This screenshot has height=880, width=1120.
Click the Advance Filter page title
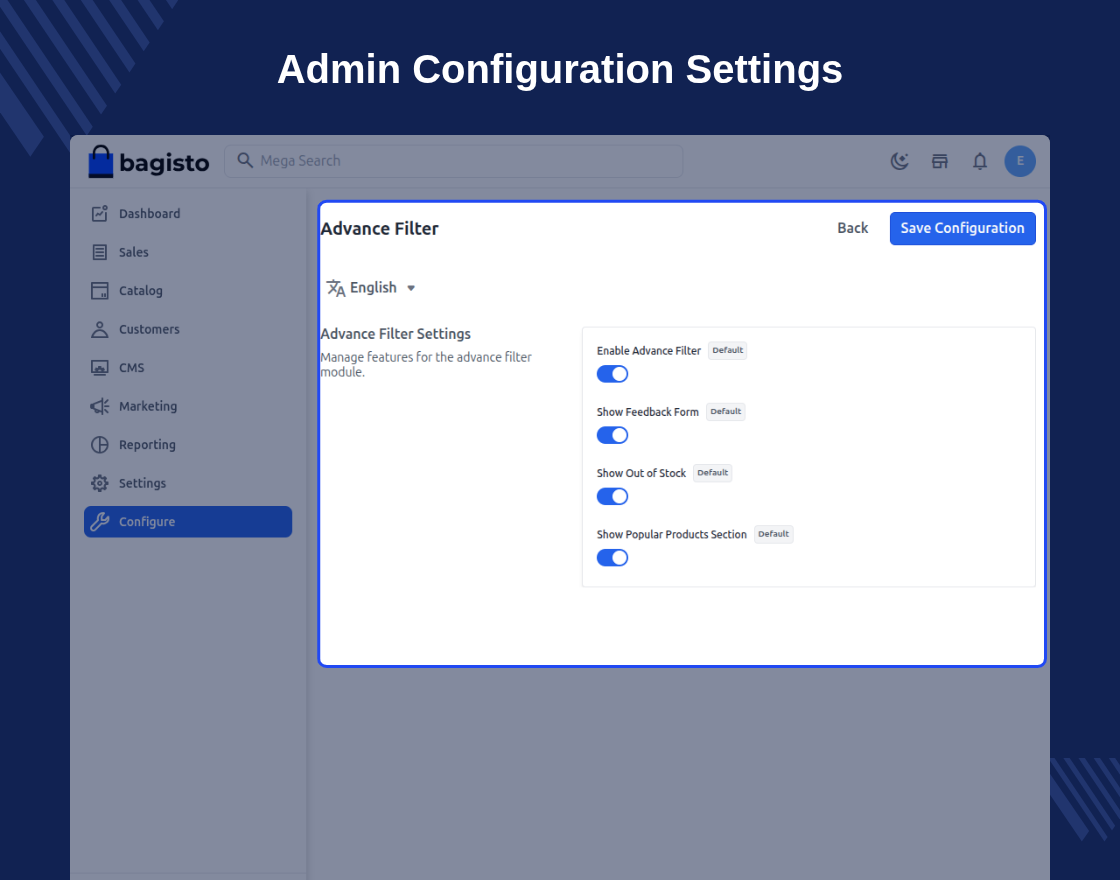(x=379, y=229)
